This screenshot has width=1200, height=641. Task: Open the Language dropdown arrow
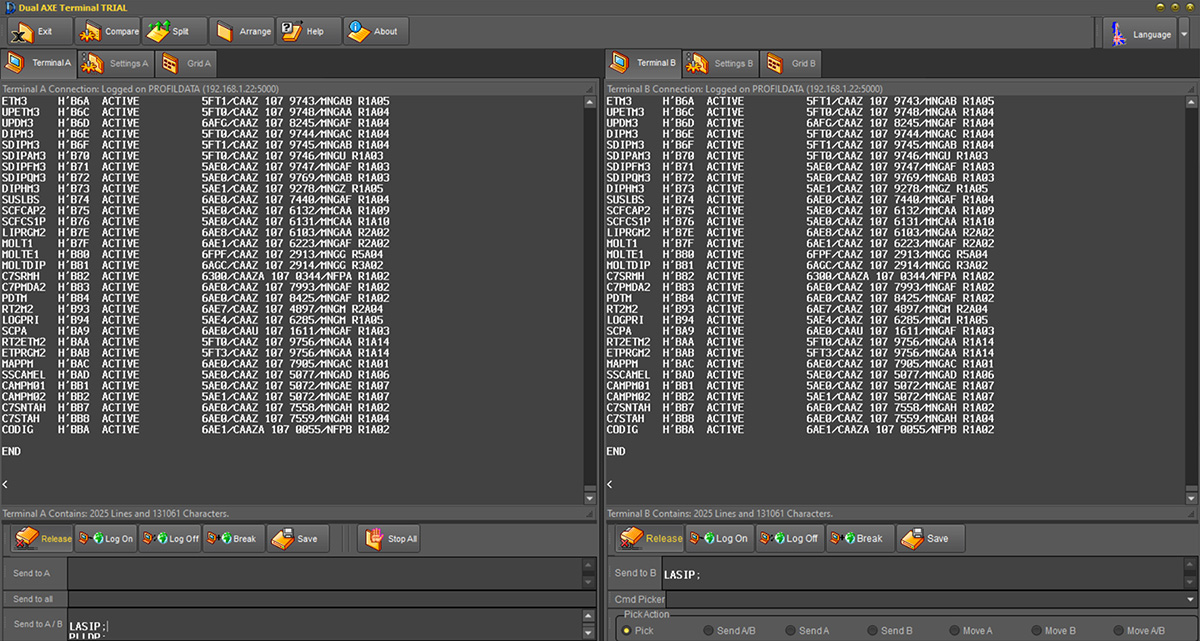(1184, 33)
